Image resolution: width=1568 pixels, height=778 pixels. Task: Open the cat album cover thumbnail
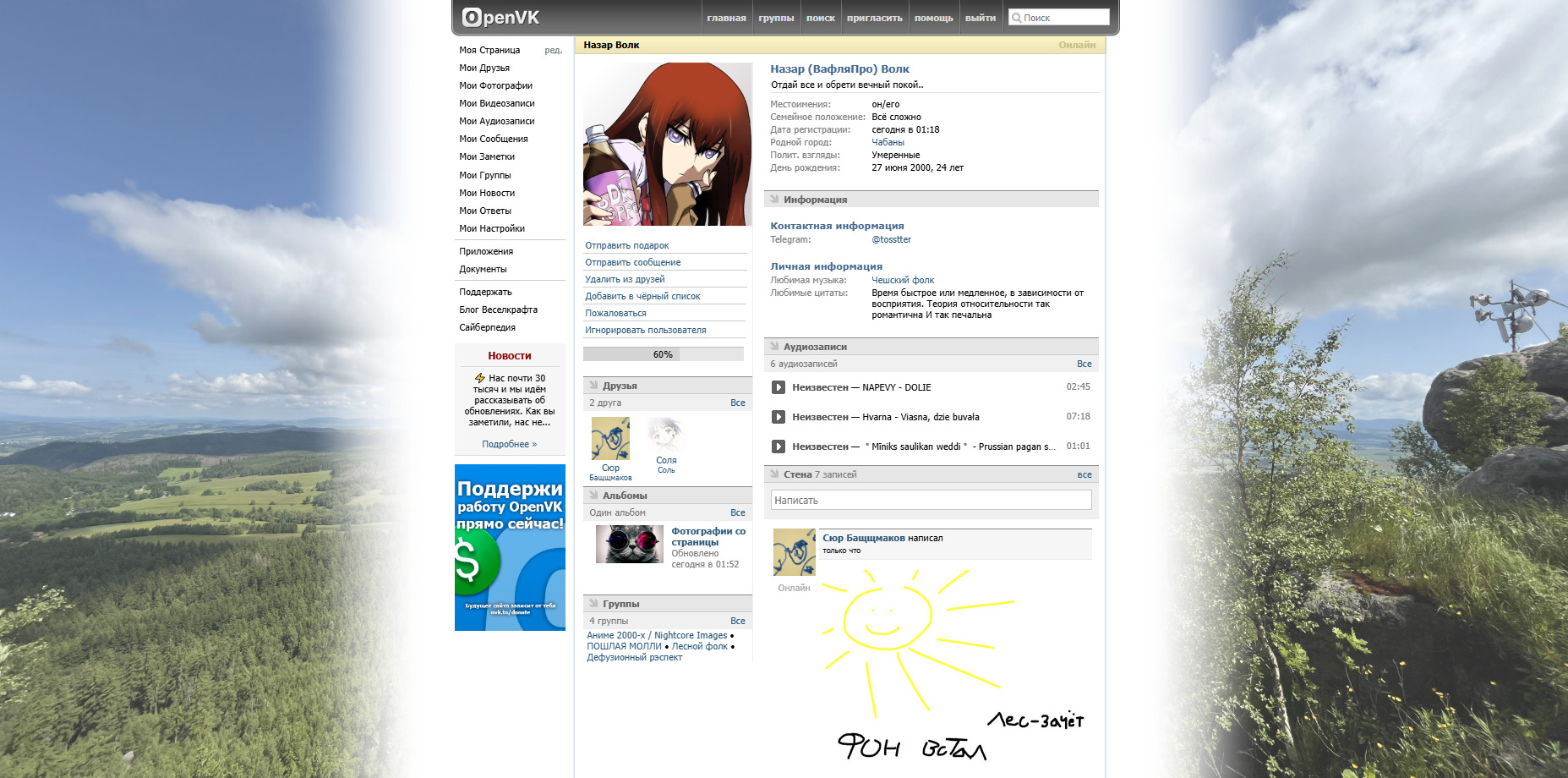tap(630, 545)
